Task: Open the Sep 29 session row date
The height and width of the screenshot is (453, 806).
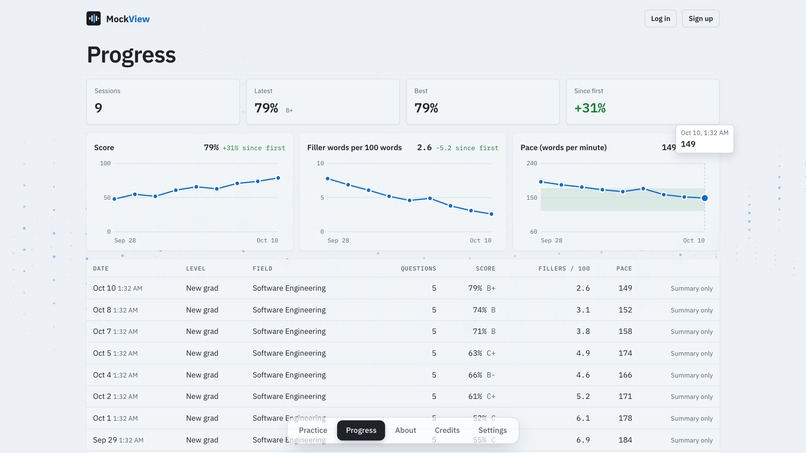Action: pyautogui.click(x=118, y=440)
